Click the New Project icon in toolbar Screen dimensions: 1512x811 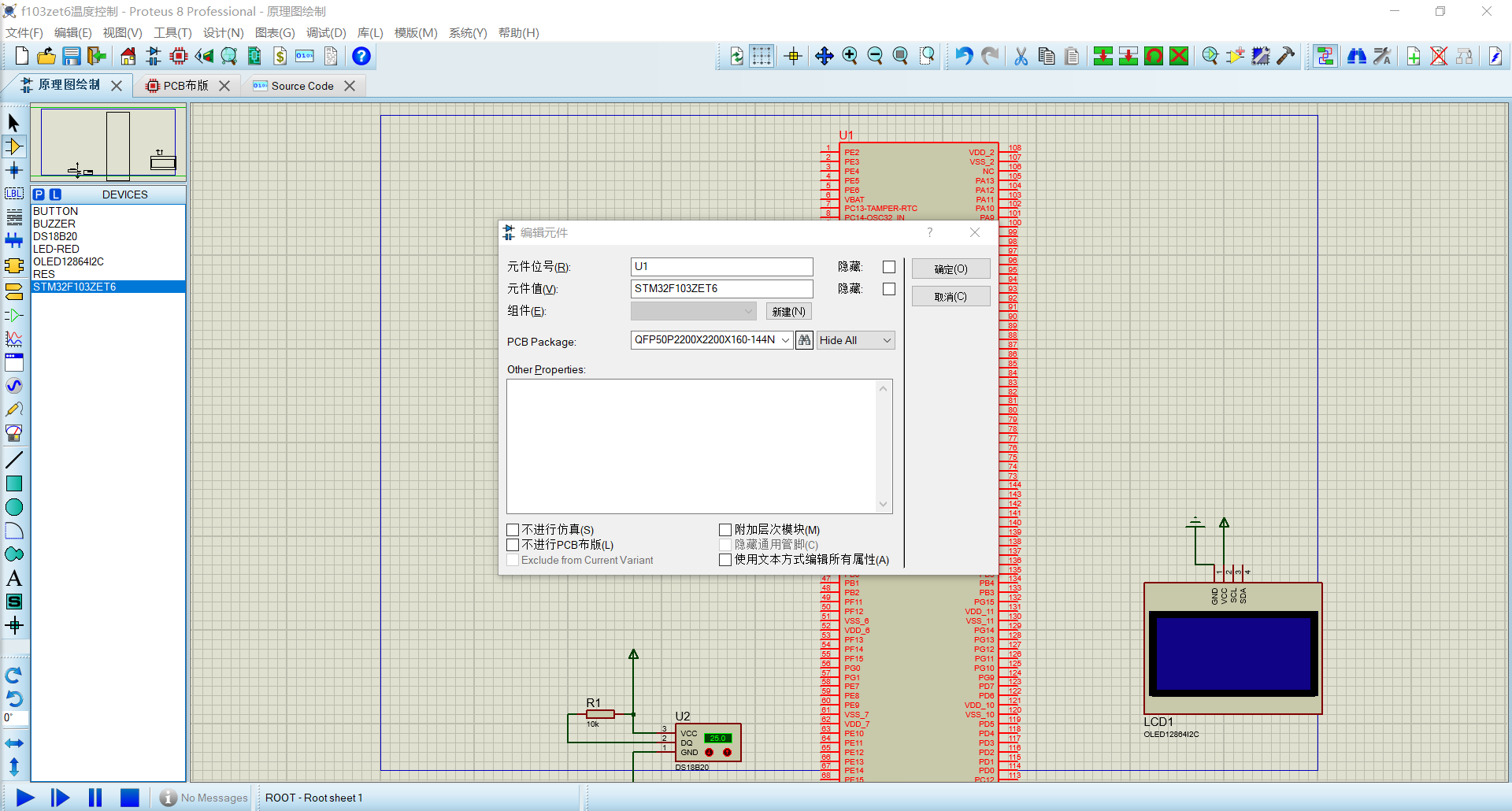(22, 56)
